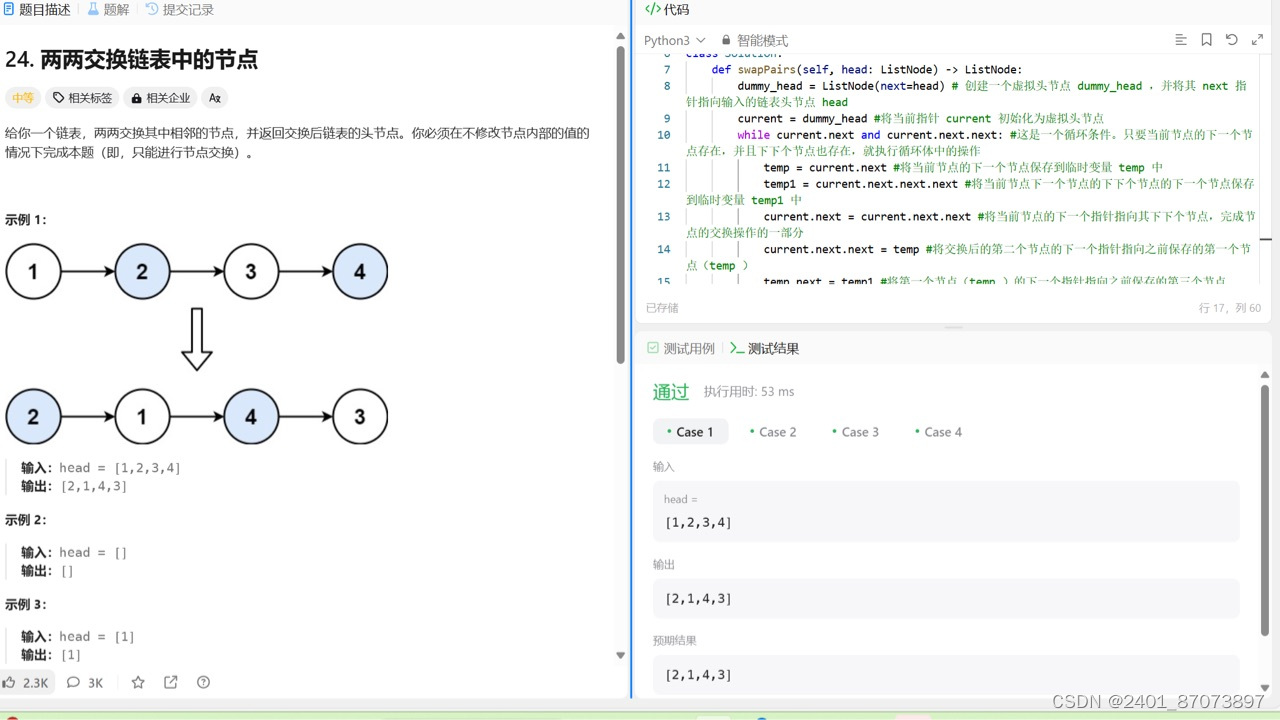The height and width of the screenshot is (720, 1280).
Task: Switch to the 测试用例 tab
Action: 681,348
